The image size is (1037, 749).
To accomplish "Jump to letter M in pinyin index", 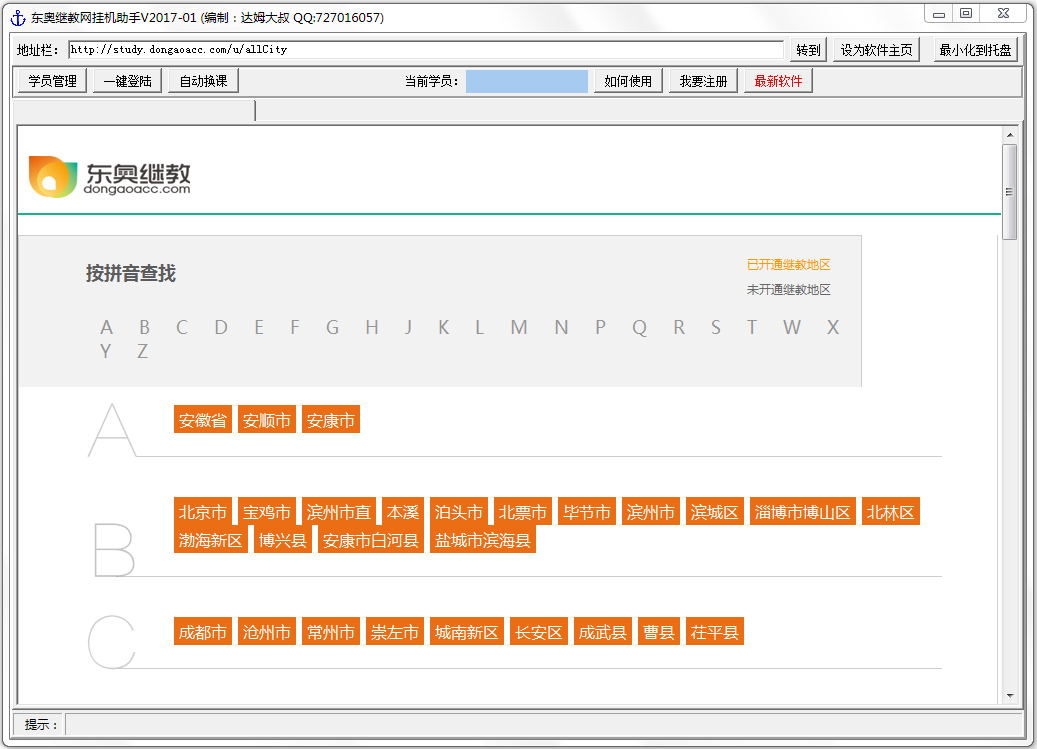I will (518, 328).
